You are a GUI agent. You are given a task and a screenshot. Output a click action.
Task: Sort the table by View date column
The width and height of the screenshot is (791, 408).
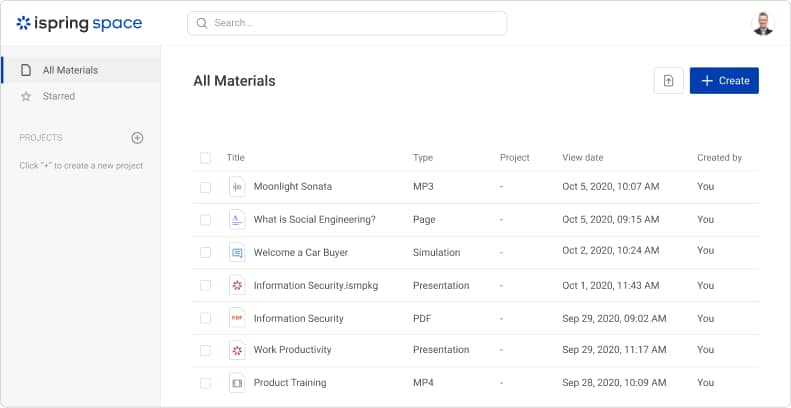coord(582,158)
